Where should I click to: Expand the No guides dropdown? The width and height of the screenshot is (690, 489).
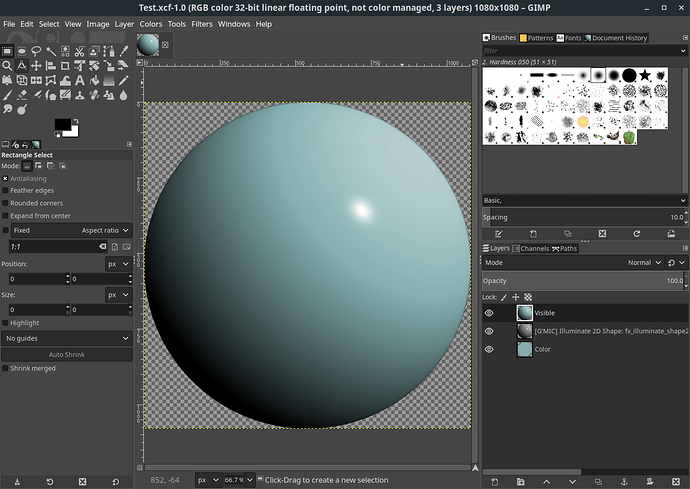[x=66, y=338]
